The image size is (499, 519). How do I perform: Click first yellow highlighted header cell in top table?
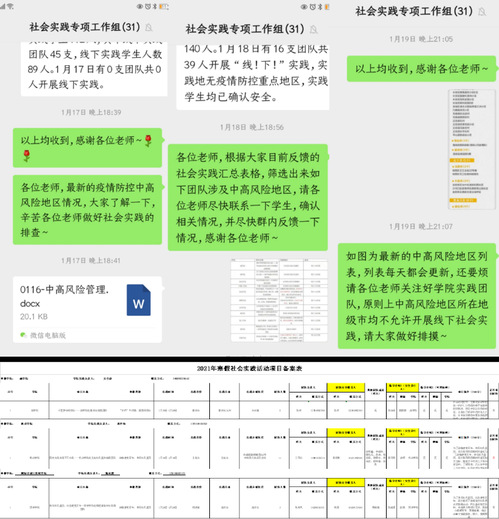[x=346, y=387]
